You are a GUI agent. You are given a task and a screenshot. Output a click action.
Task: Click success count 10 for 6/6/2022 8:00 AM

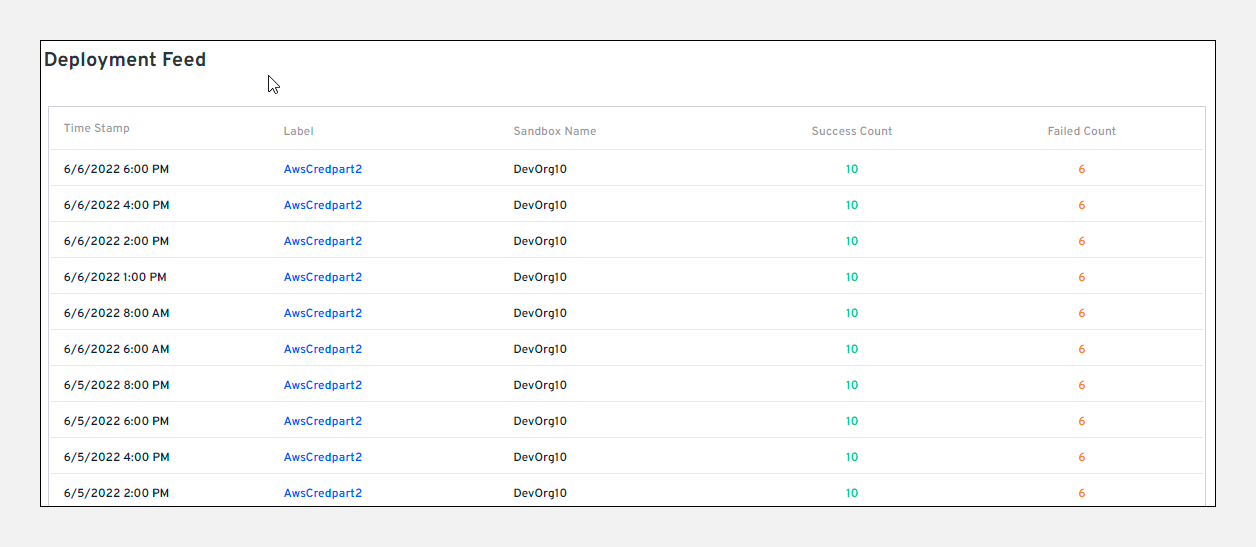coord(852,313)
